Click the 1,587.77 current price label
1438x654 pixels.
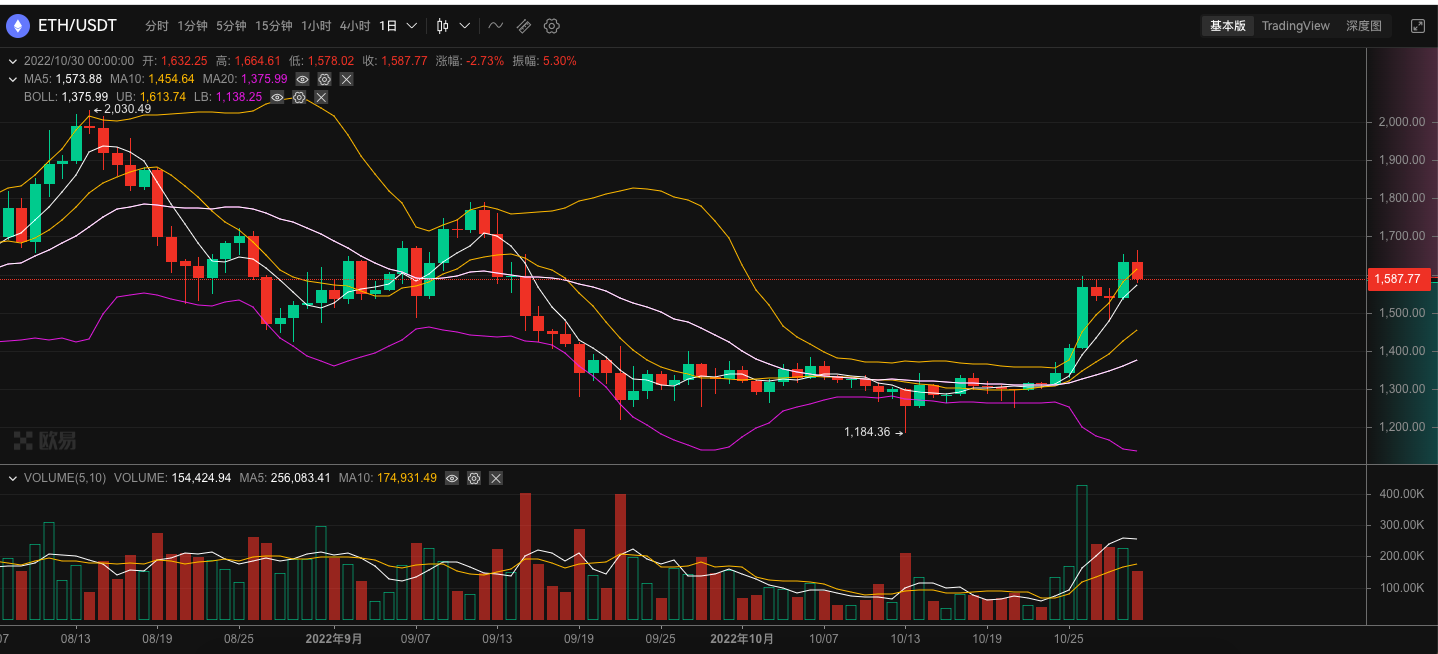pos(1397,279)
